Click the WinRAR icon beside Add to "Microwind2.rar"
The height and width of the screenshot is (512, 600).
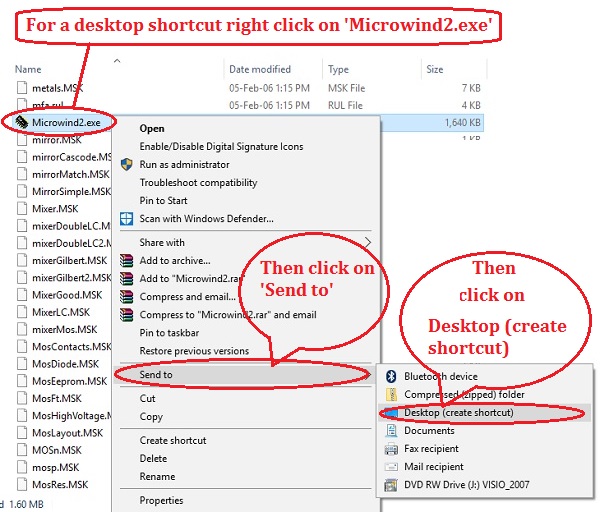coord(126,279)
